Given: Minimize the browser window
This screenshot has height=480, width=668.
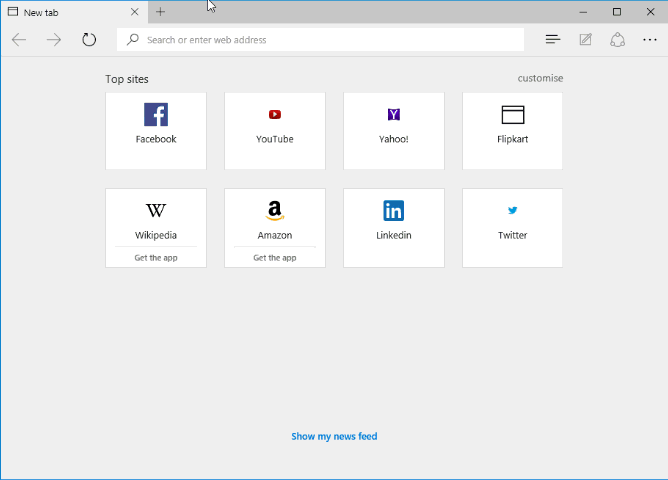Looking at the screenshot, I should coord(583,12).
